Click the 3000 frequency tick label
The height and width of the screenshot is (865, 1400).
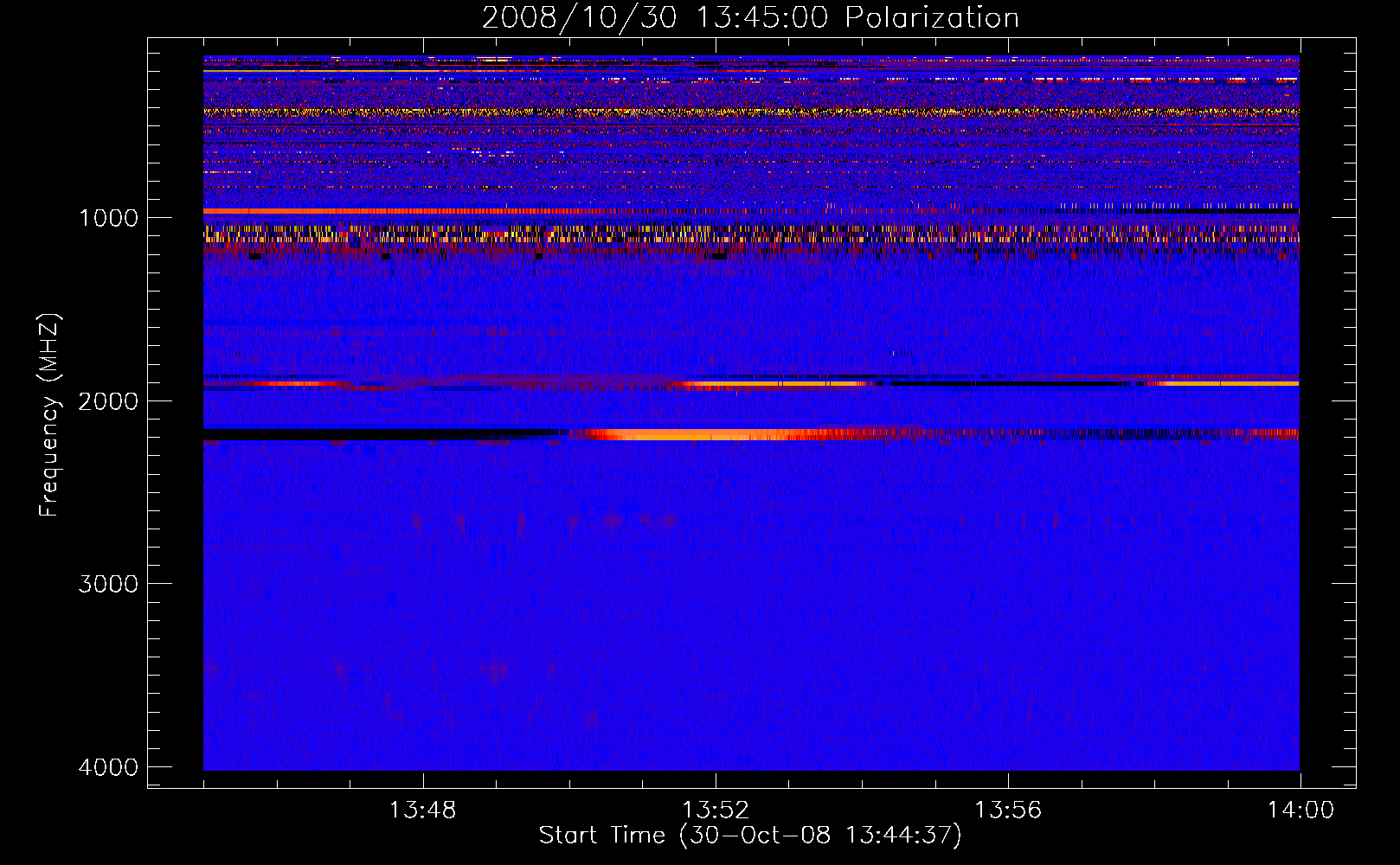click(108, 584)
